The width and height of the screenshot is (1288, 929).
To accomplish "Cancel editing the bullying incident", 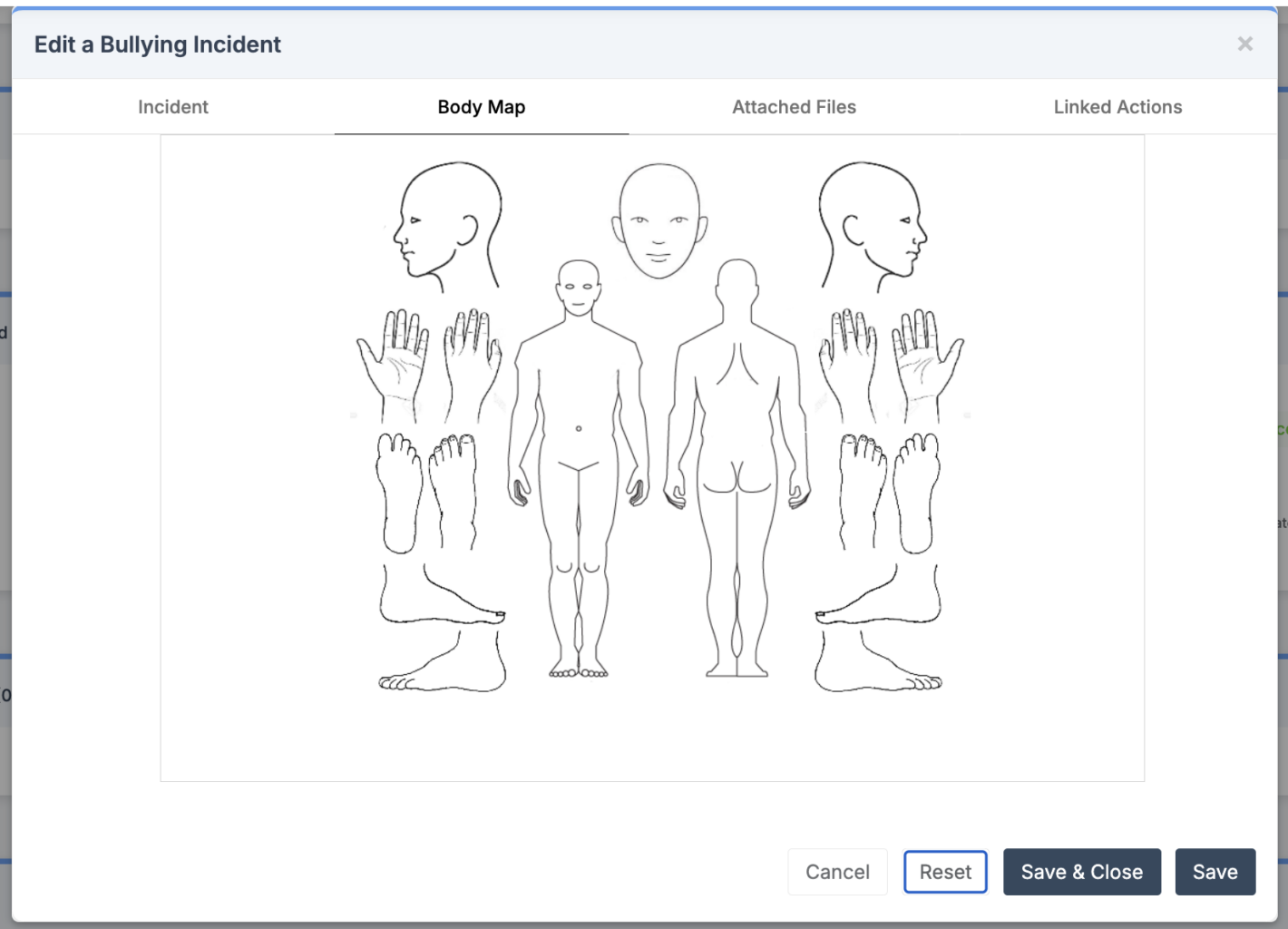I will 837,872.
